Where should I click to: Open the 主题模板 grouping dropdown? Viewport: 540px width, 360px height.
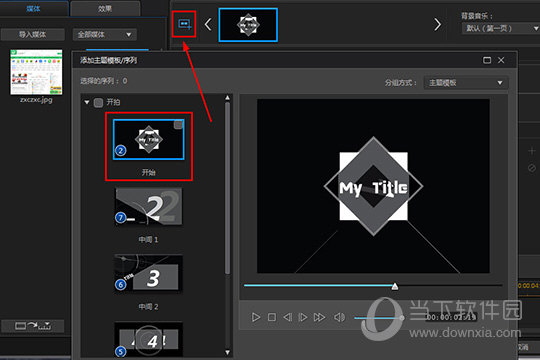coord(466,83)
